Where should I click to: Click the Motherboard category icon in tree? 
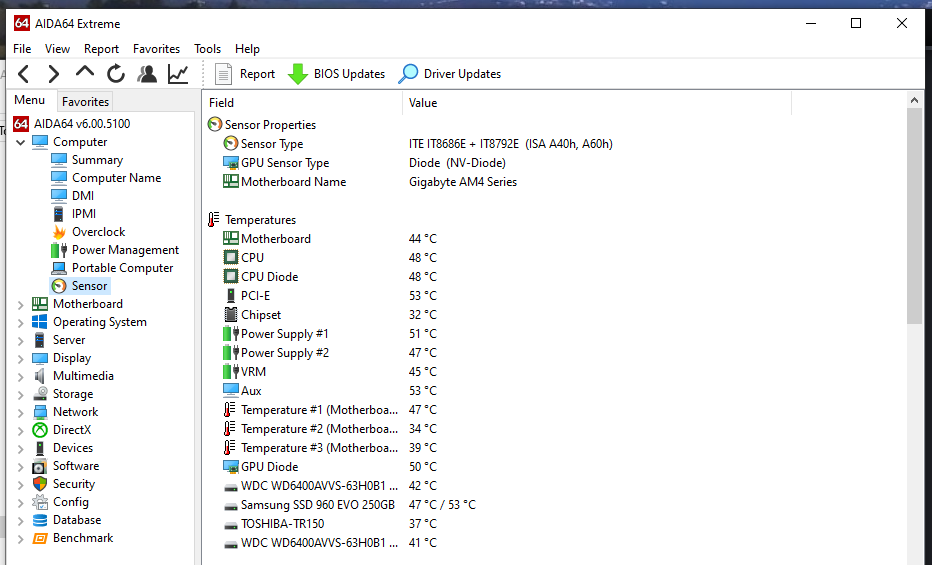pos(40,304)
